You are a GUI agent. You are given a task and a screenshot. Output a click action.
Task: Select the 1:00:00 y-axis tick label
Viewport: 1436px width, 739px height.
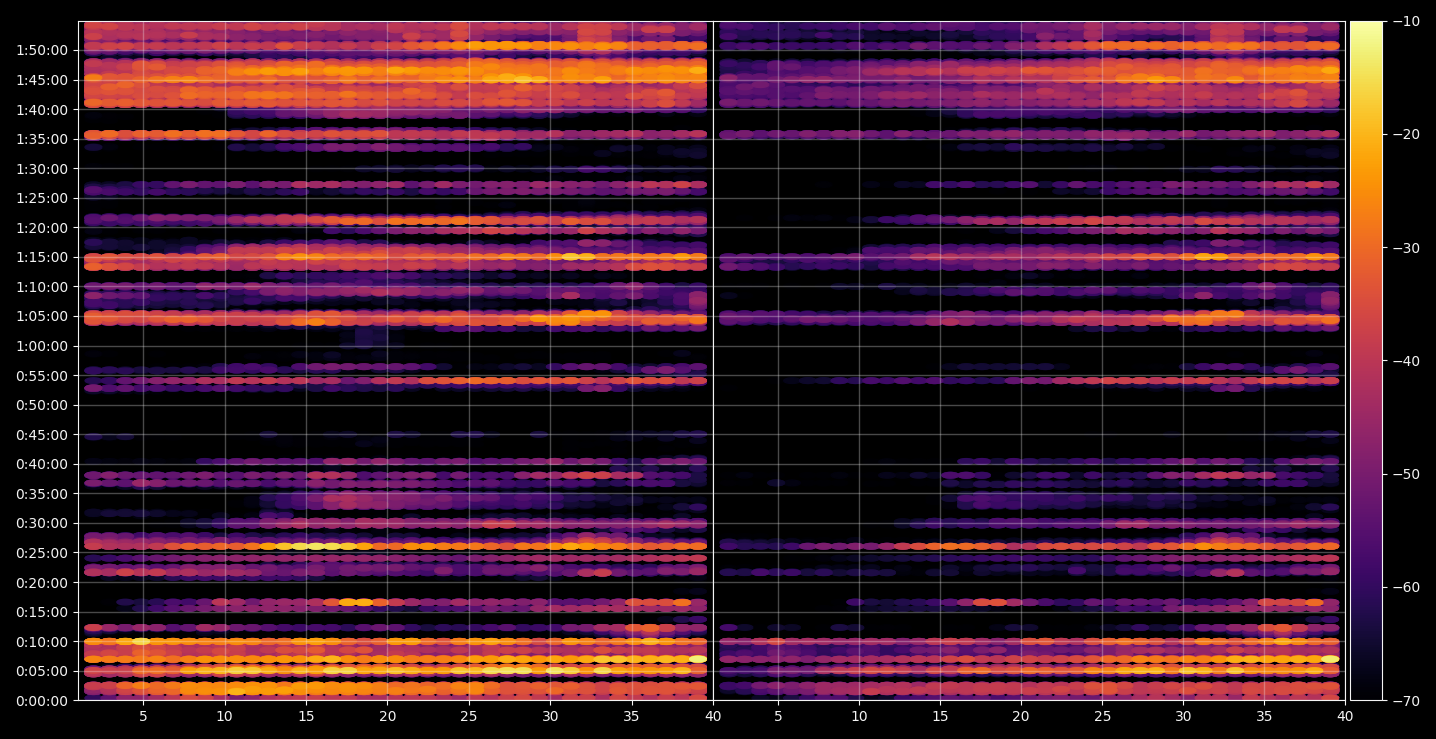(x=42, y=346)
